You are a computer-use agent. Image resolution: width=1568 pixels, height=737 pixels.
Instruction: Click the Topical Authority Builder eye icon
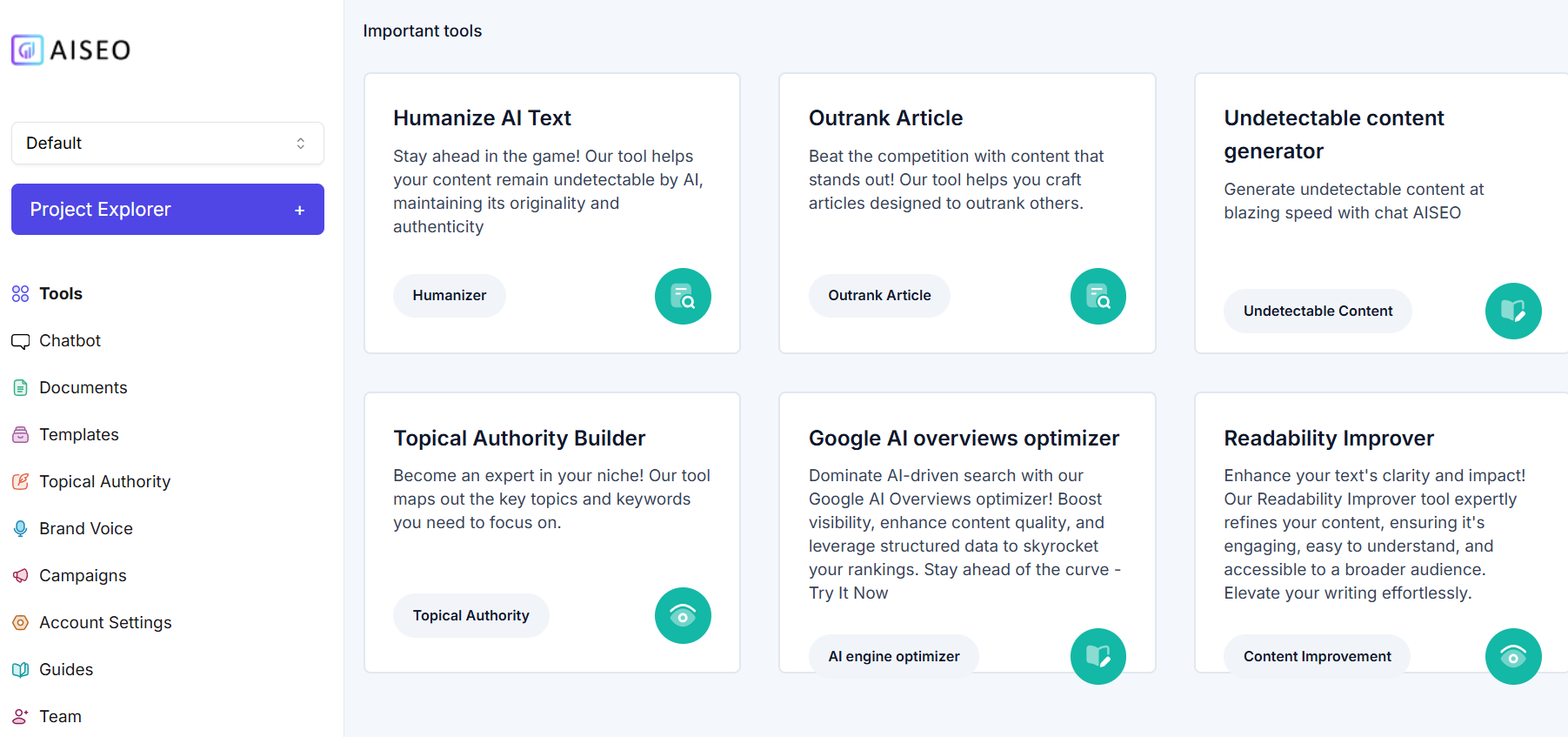coord(683,616)
